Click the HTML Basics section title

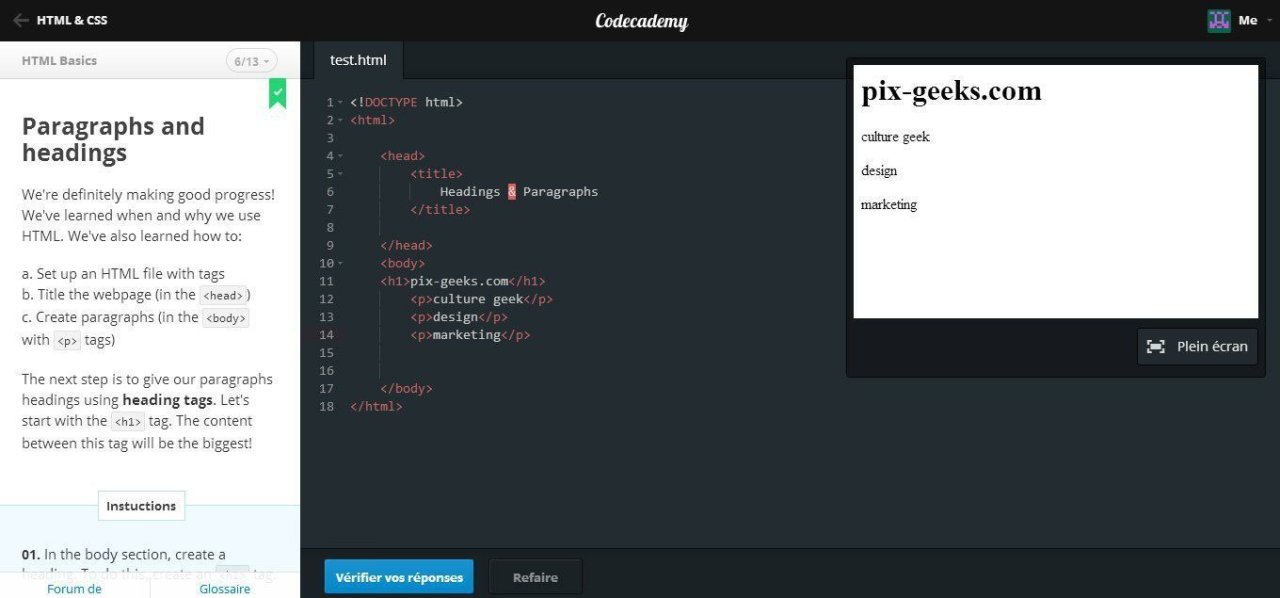60,61
